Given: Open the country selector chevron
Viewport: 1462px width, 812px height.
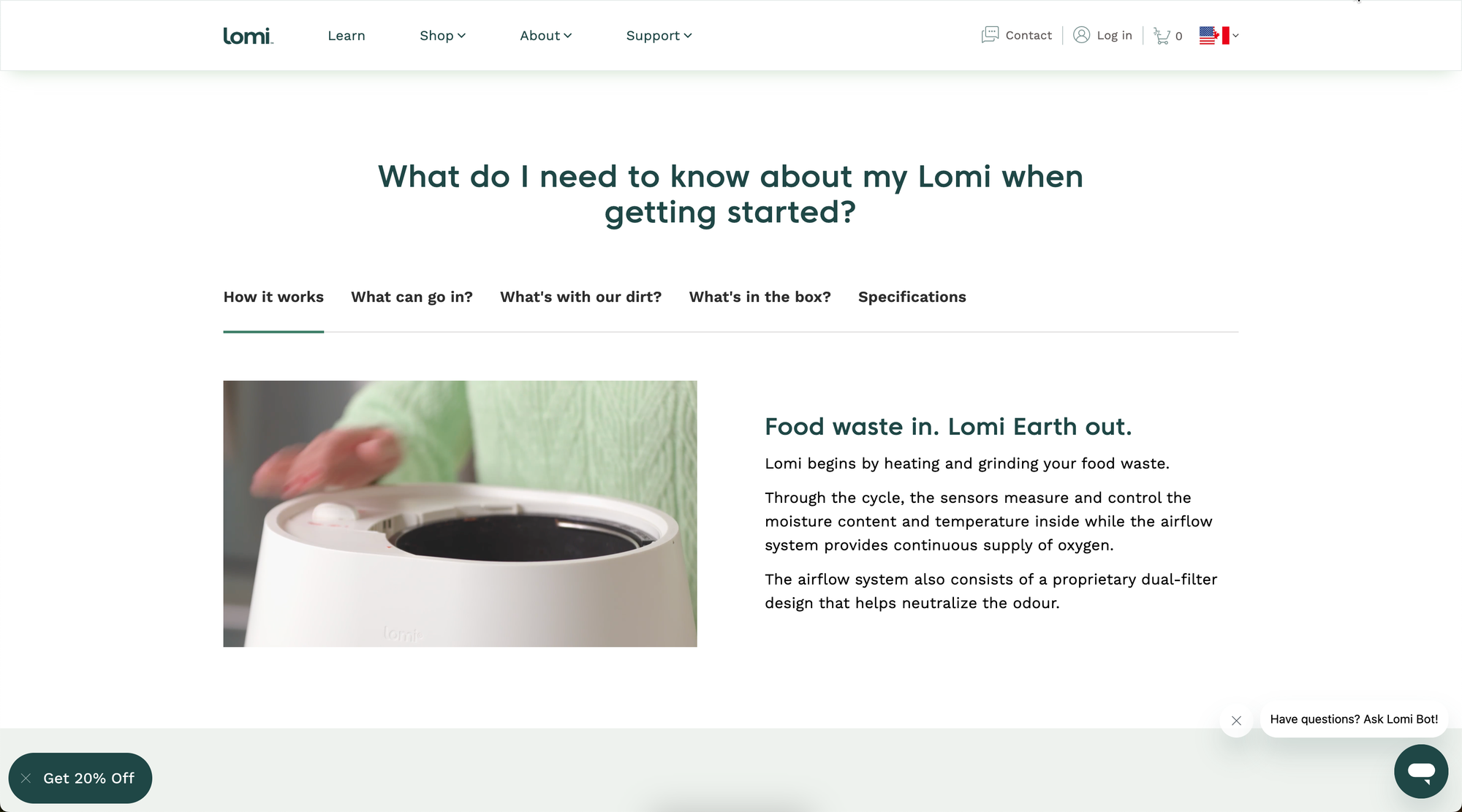Looking at the screenshot, I should coord(1235,35).
